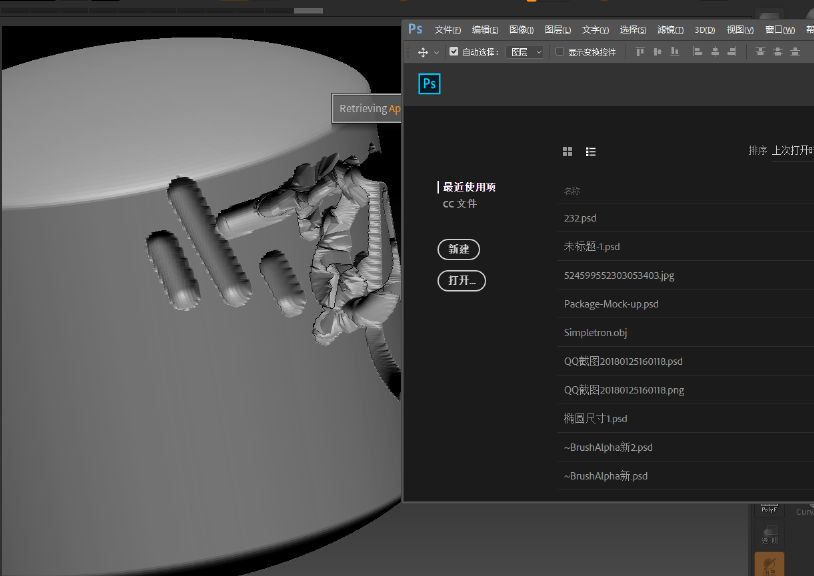The image size is (814, 576).
Task: Open the 图层(L) menu in menu bar
Action: pyautogui.click(x=558, y=30)
